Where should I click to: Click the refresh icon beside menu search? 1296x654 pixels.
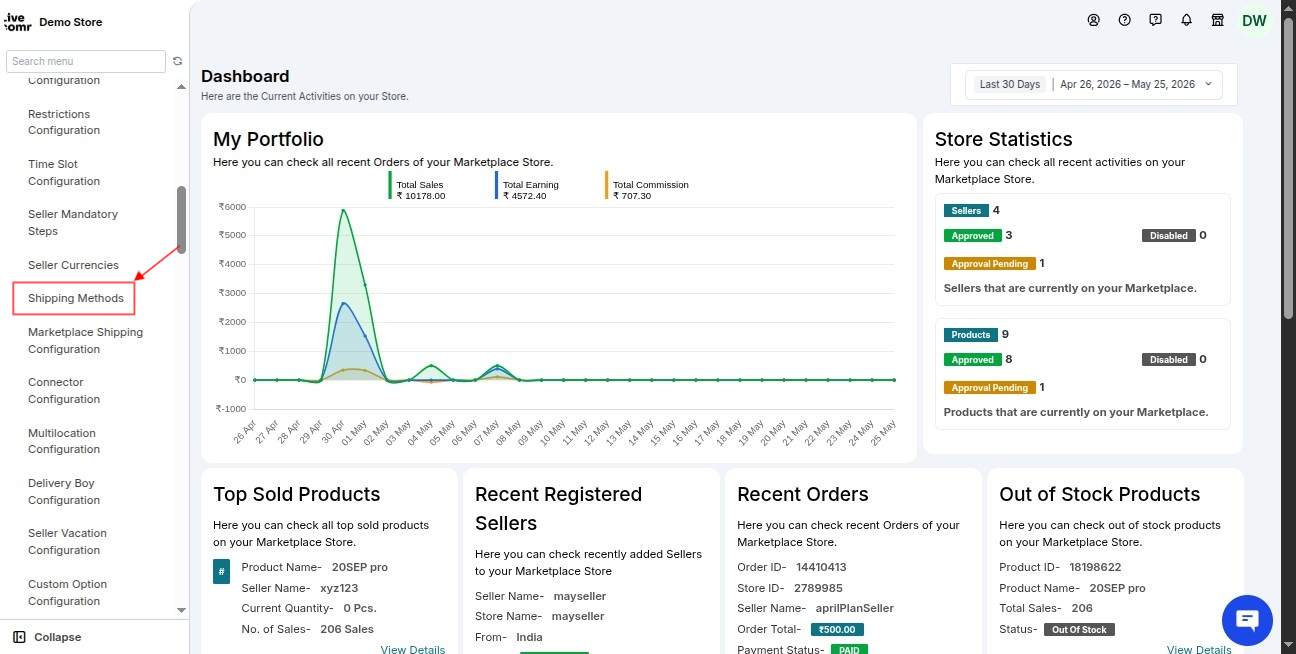[178, 61]
